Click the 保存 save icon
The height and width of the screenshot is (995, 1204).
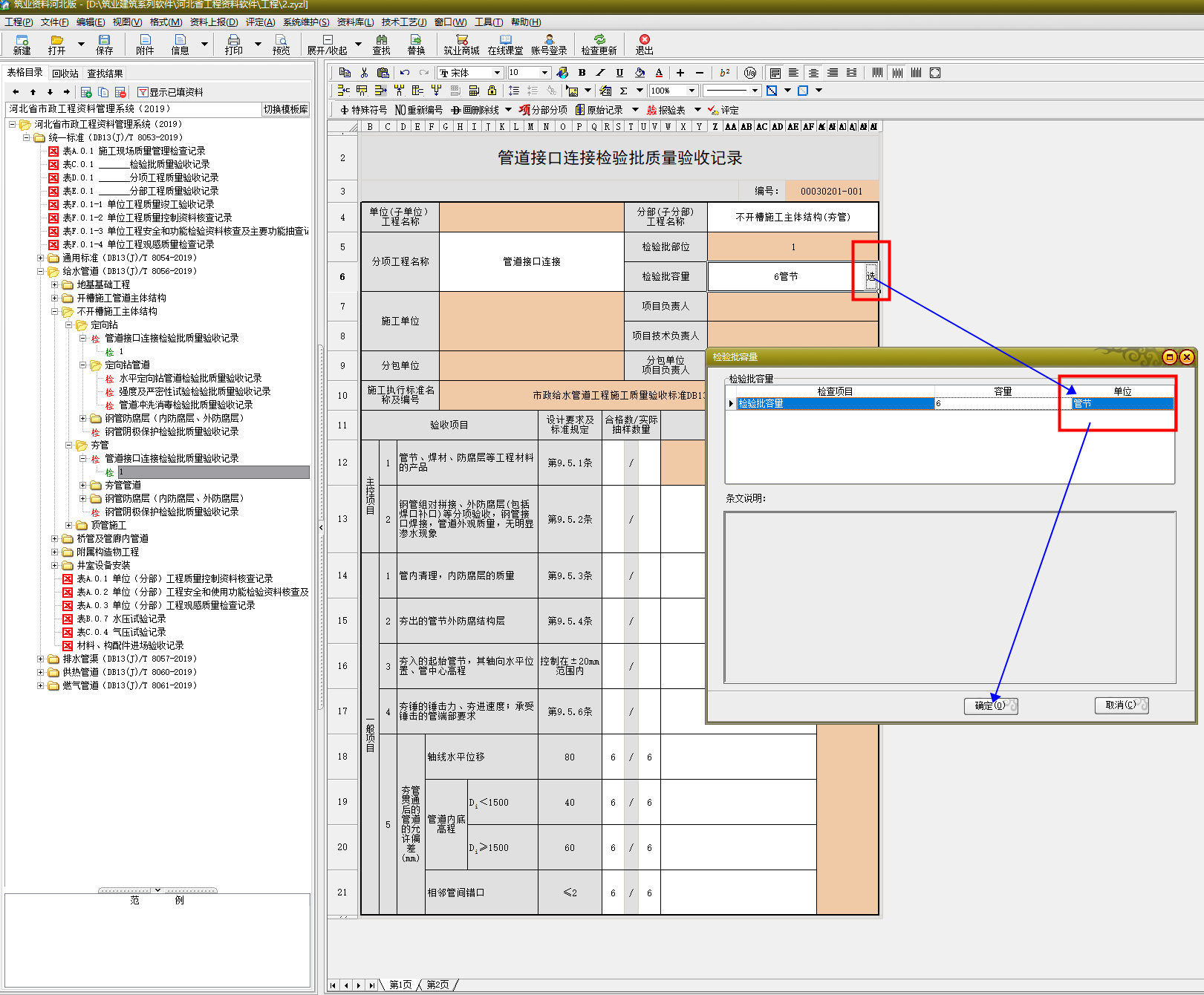pos(105,45)
